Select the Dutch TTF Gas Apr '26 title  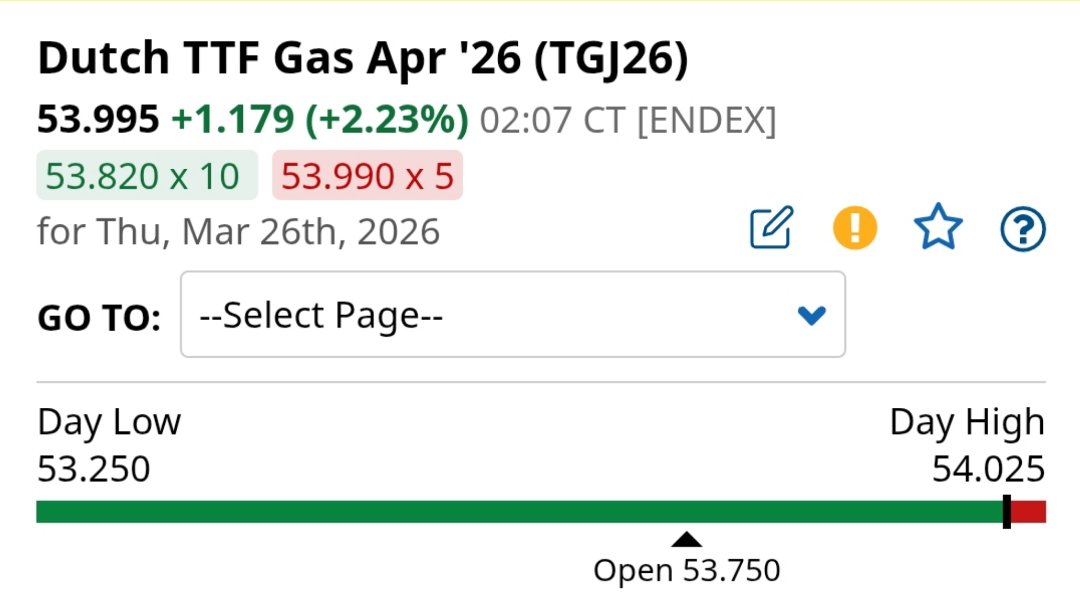(x=362, y=60)
